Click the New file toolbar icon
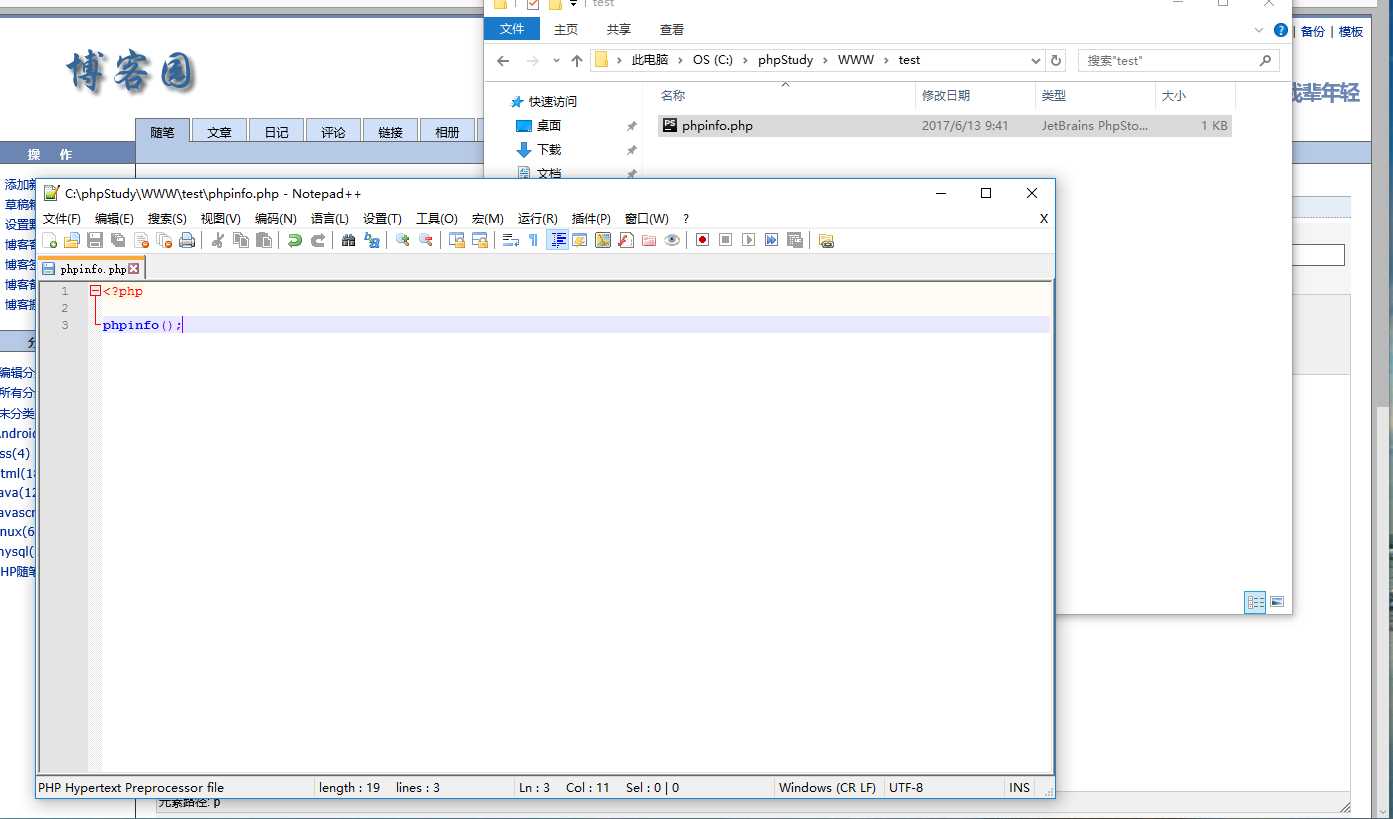 (x=49, y=240)
